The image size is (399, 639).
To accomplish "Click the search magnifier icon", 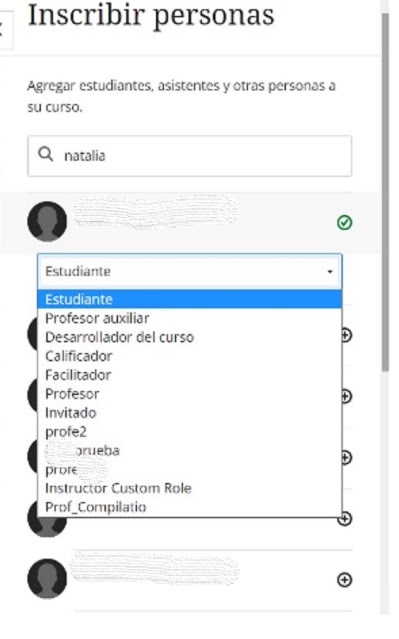I will (x=45, y=154).
